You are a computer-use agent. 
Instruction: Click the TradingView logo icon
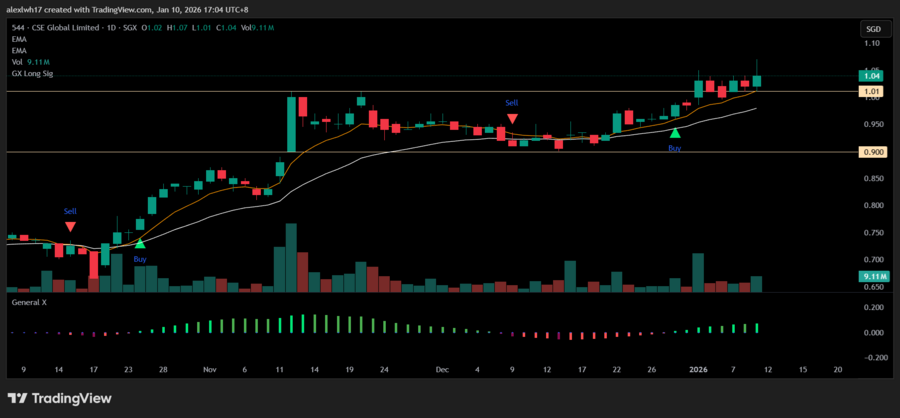tap(23, 400)
